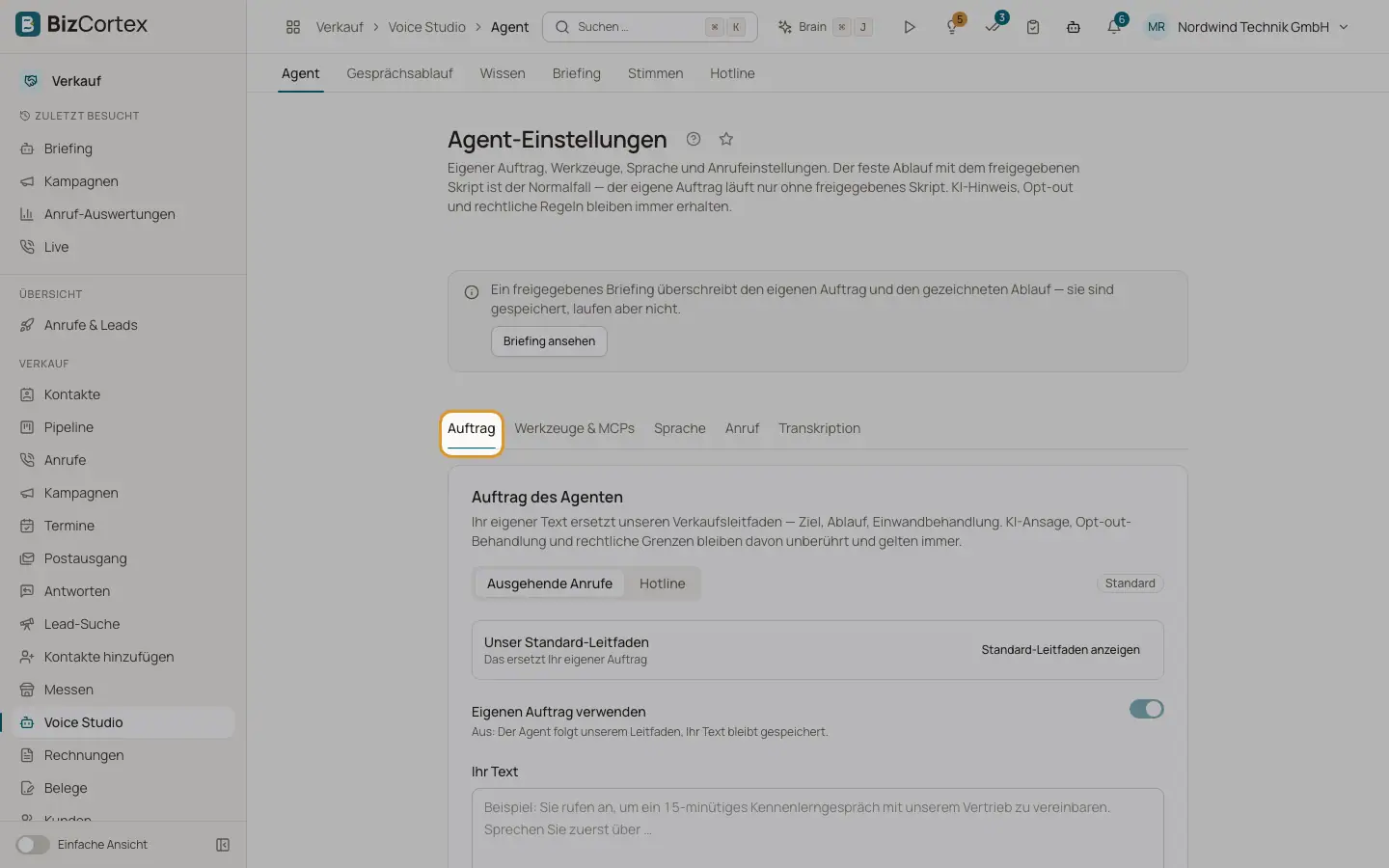Click Standard-Leitfaden anzeigen
This screenshot has width=1389, height=868.
(1060, 650)
